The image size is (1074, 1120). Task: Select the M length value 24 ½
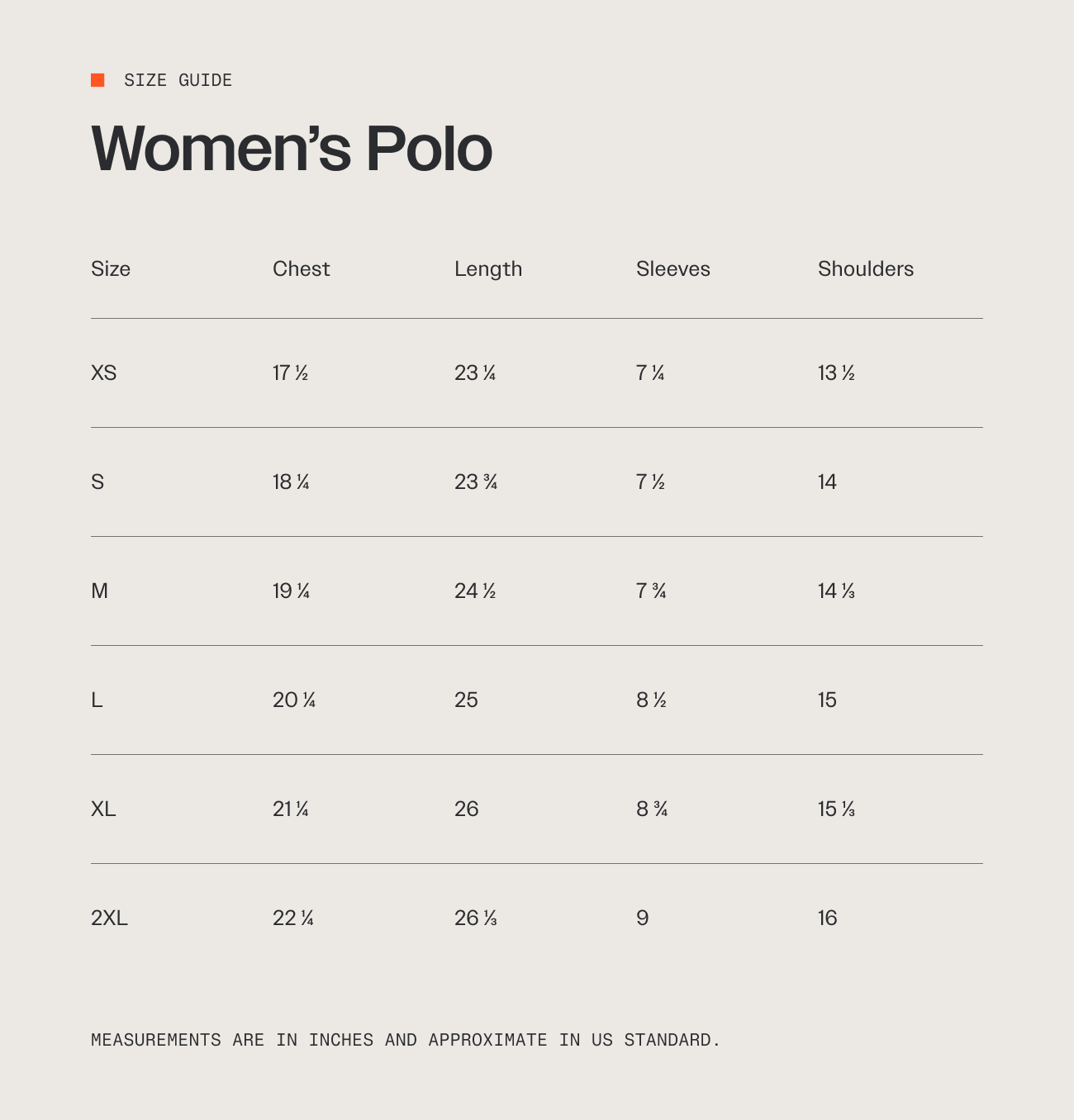(475, 591)
